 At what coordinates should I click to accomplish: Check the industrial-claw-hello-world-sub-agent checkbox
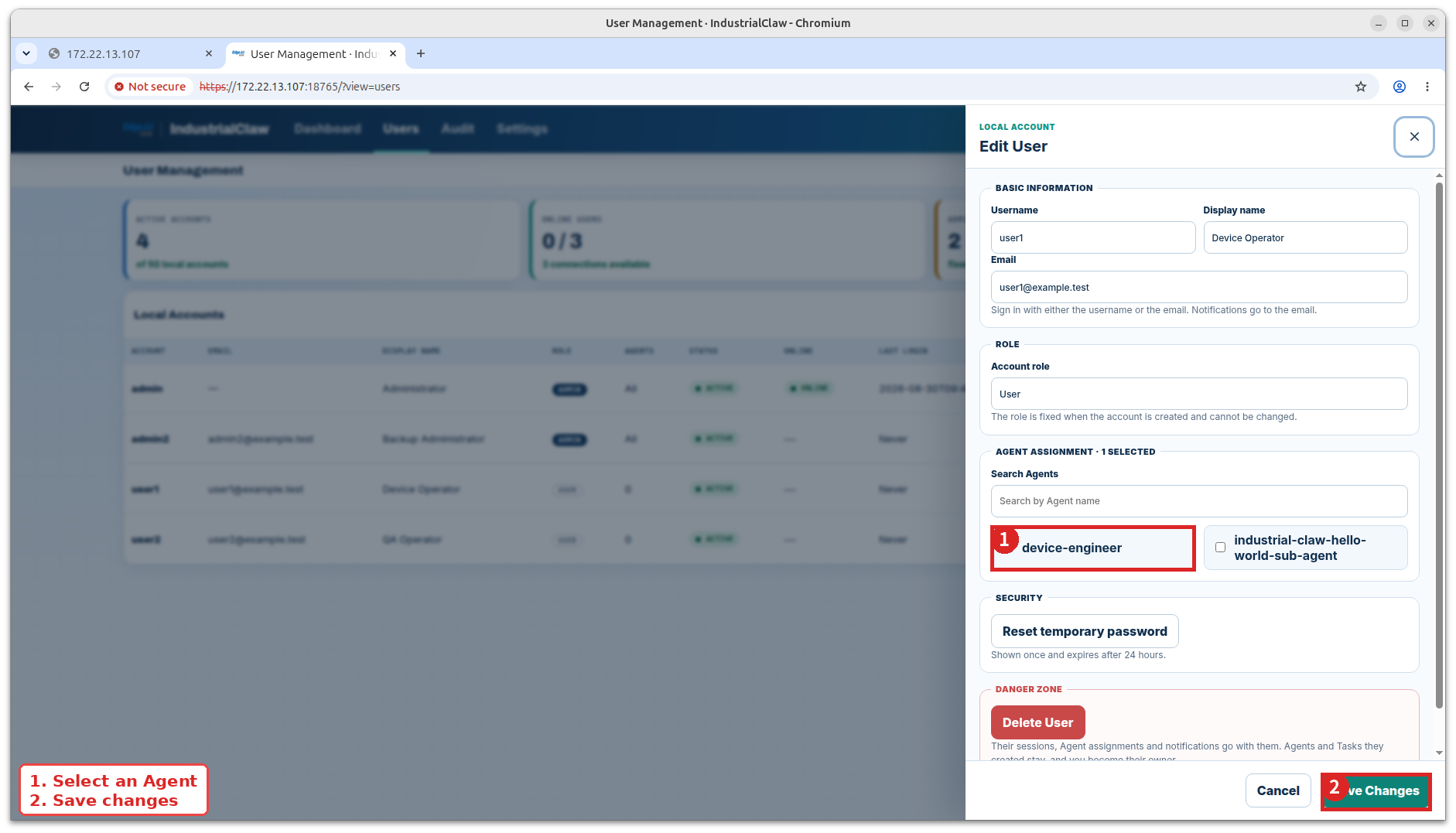pyautogui.click(x=1220, y=548)
